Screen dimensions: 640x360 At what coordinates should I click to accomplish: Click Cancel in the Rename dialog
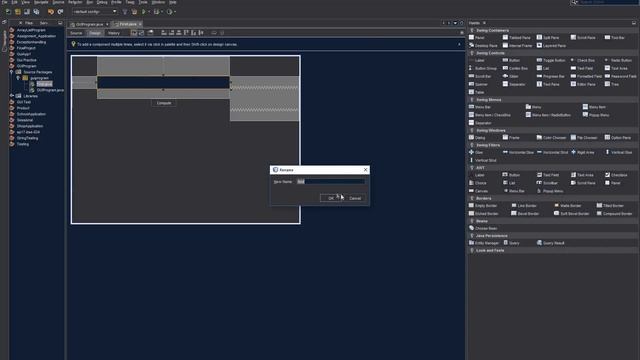(x=355, y=198)
